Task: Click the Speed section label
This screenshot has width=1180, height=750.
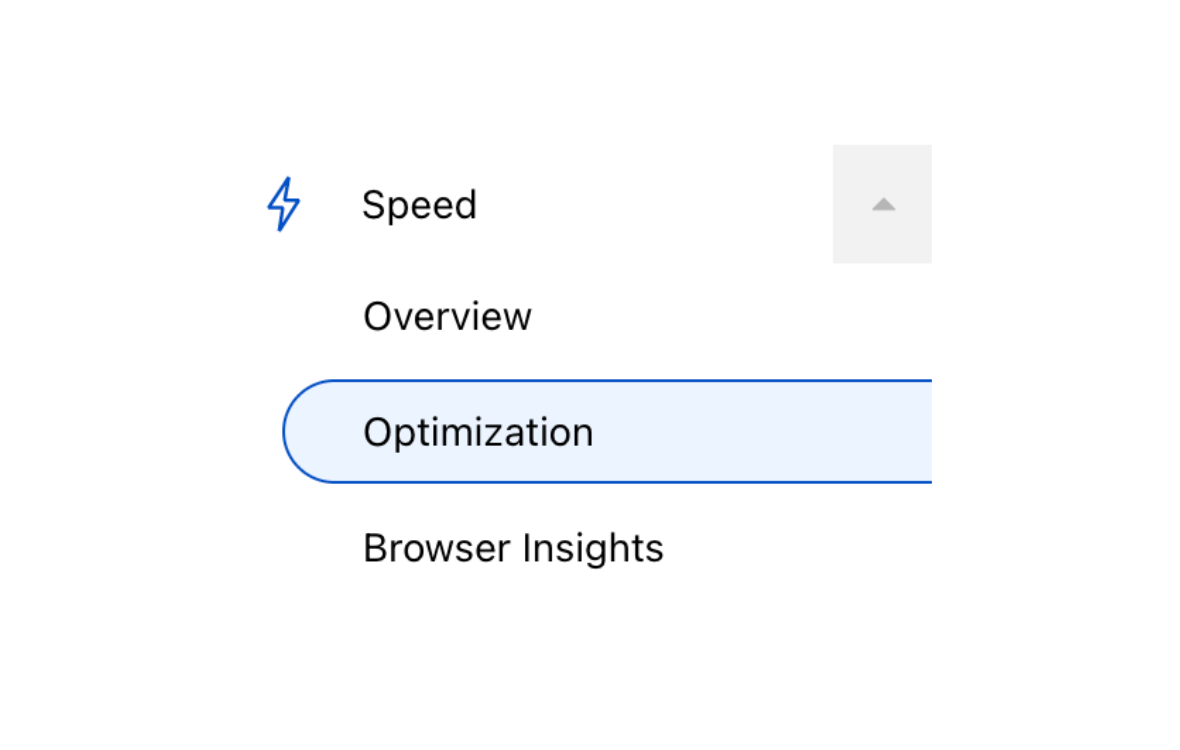Action: pyautogui.click(x=419, y=205)
